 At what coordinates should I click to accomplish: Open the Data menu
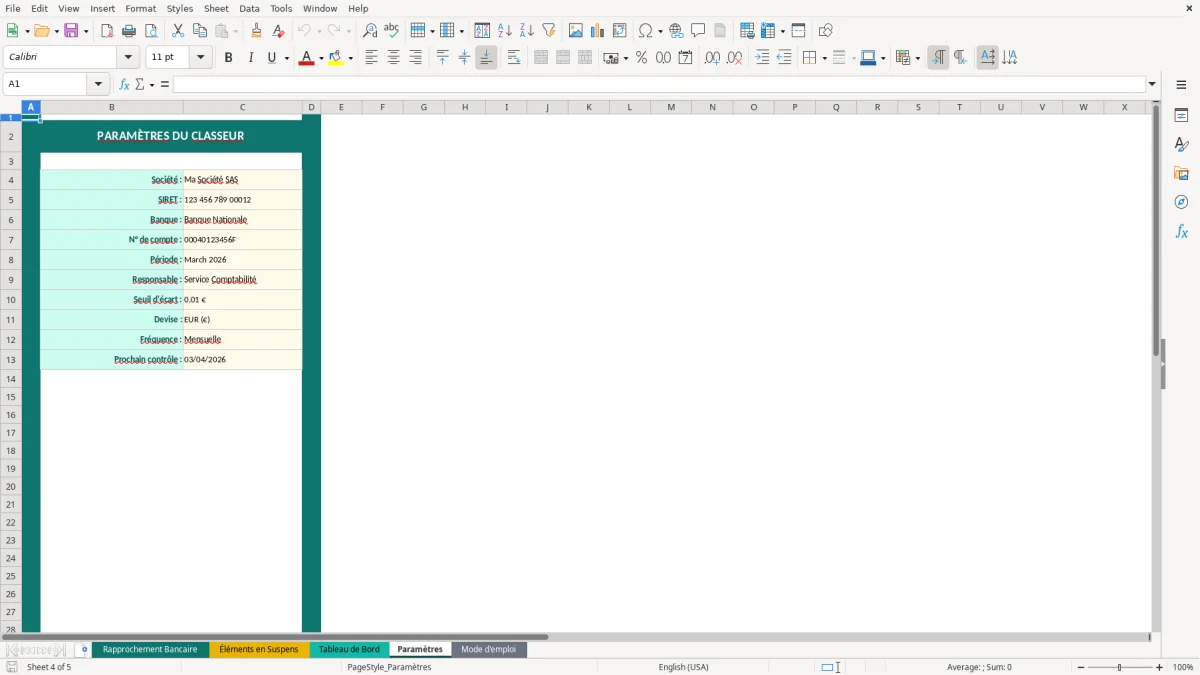[249, 8]
